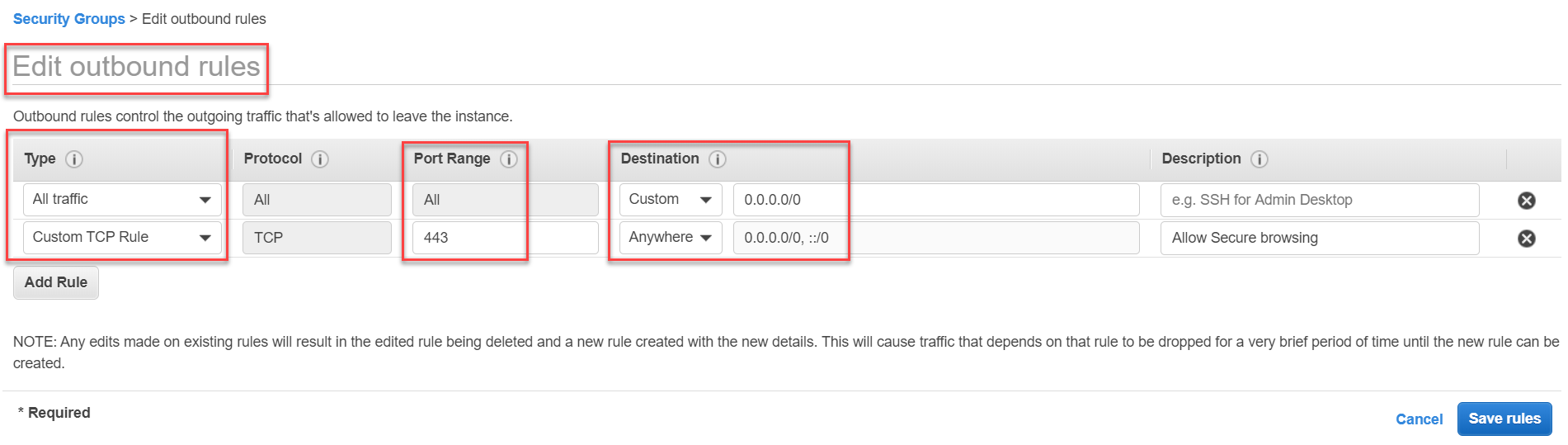This screenshot has width=1568, height=445.
Task: Expand the Custom TCP Rule type dropdown
Action: 122,238
